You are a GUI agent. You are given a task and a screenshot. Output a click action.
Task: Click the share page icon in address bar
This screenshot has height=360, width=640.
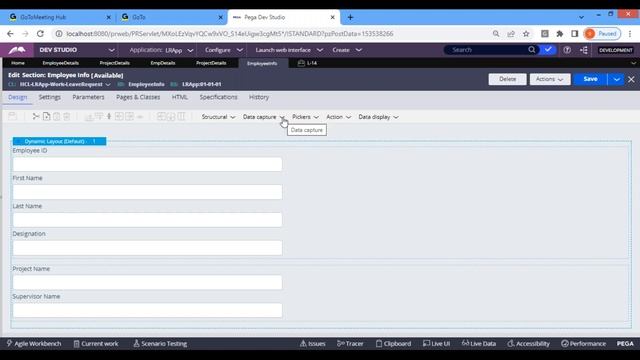511,34
